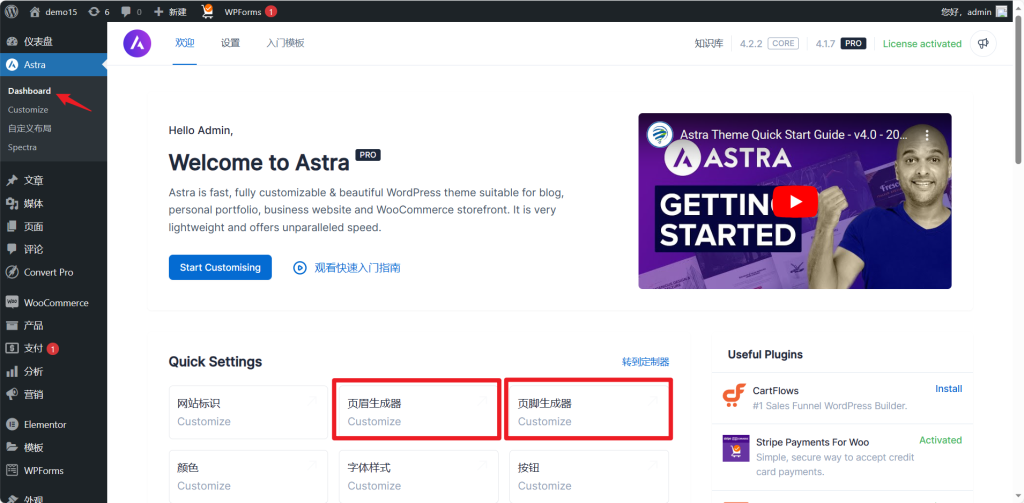Image resolution: width=1024 pixels, height=503 pixels.
Task: Select Customize under Astra submenu
Action: (28, 110)
